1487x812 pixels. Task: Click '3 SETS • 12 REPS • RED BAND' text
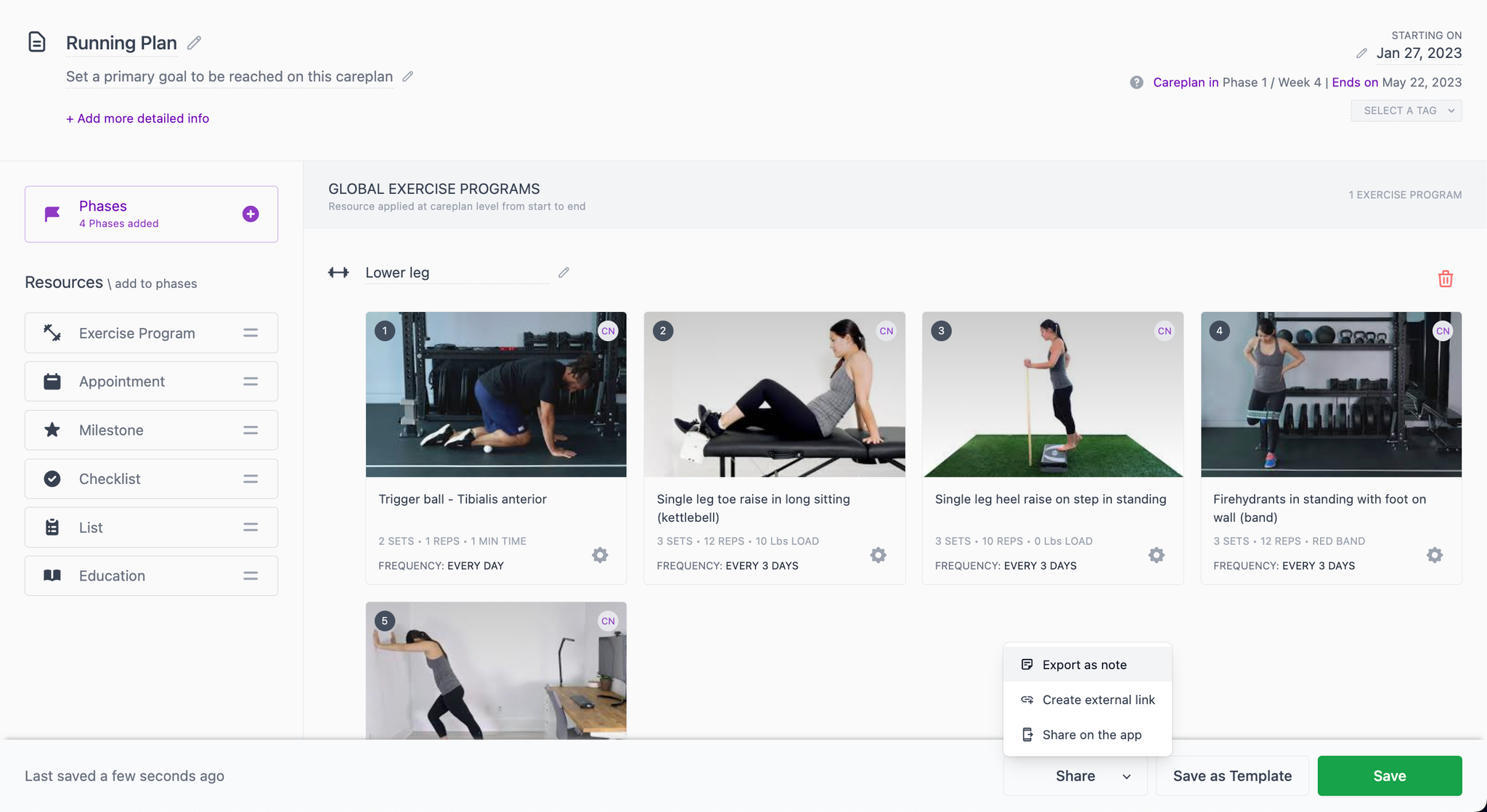coord(1289,541)
